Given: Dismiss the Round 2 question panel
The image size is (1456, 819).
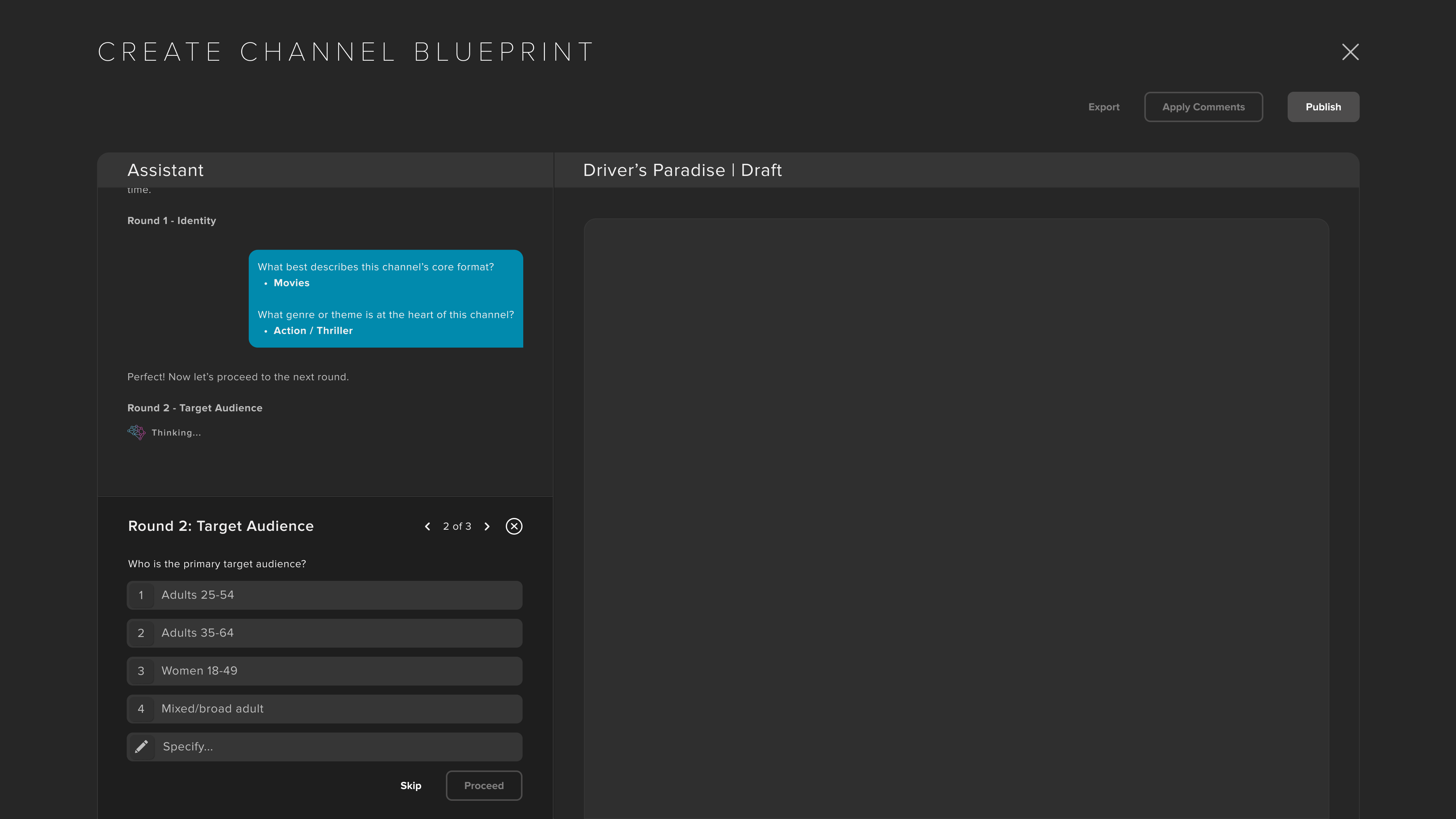Looking at the screenshot, I should (514, 526).
